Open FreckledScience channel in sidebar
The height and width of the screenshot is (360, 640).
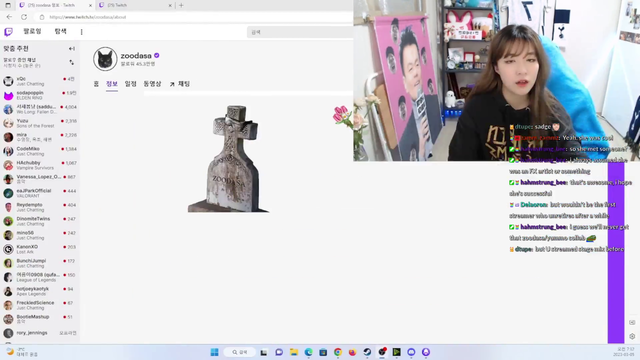tap(40, 305)
